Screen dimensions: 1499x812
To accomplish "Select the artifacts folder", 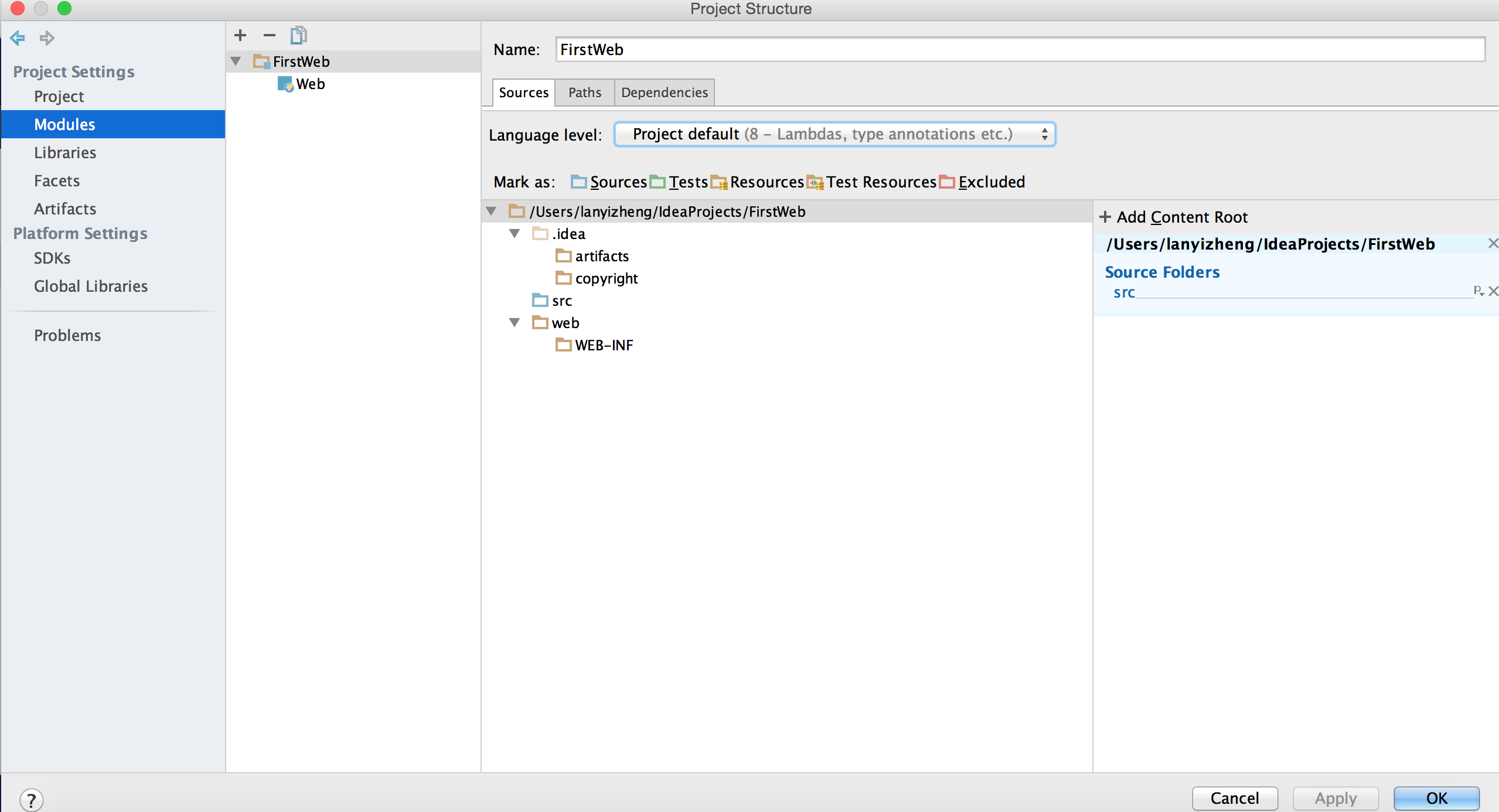I will click(x=592, y=256).
